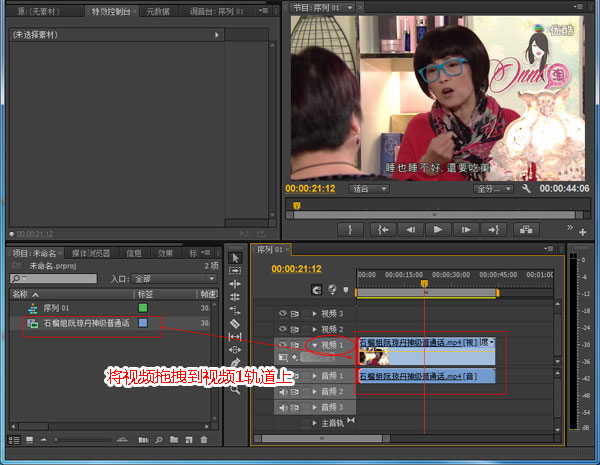Switch to 效果 tab
Viewport: 600px width, 465px height.
[x=165, y=253]
